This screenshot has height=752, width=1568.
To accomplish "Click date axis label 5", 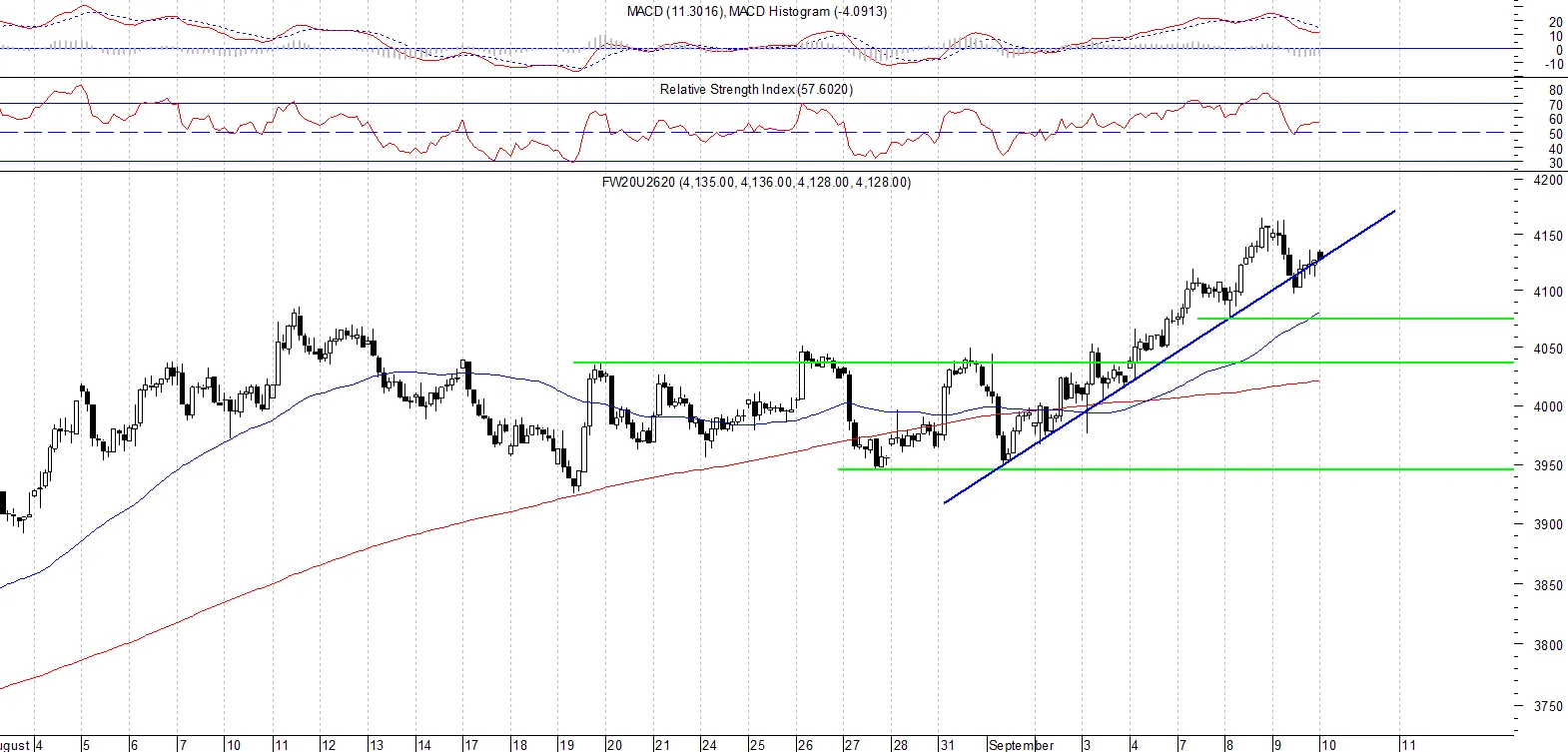I will pyautogui.click(x=86, y=745).
